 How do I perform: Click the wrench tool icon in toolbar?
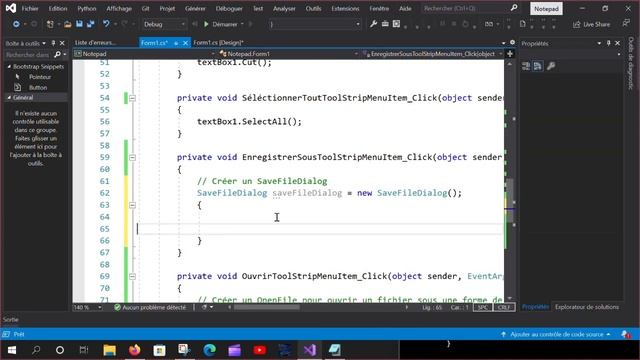click(373, 24)
